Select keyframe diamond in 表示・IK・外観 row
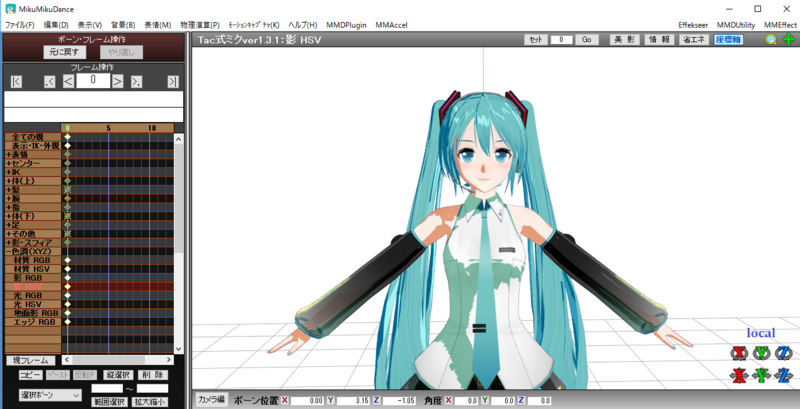Screen dimensions: 800x409 [x=67, y=145]
